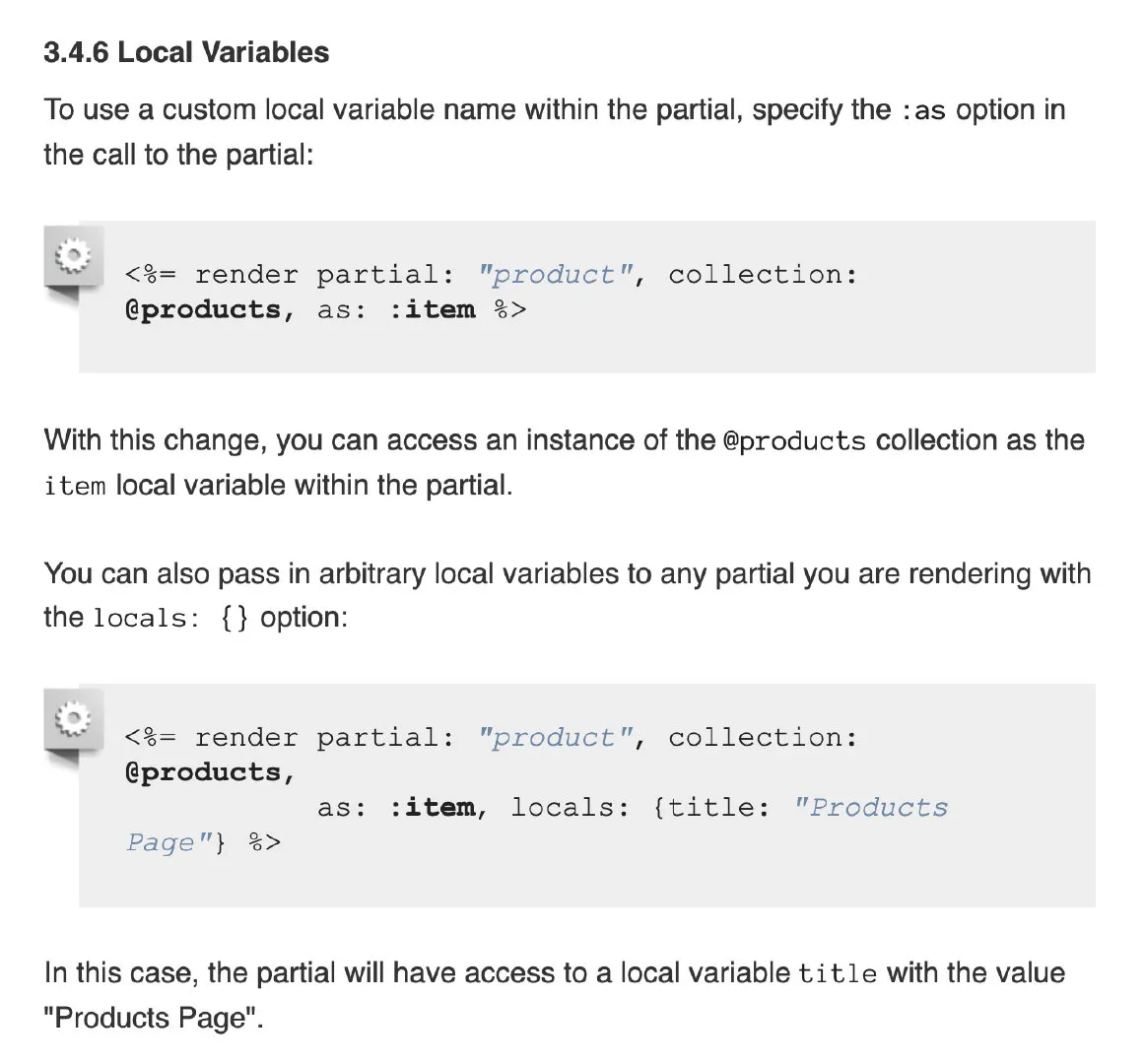Screen dimensions: 1144x1064
Task: Click the inline "@products" code in the paragraph text
Action: pos(794,441)
